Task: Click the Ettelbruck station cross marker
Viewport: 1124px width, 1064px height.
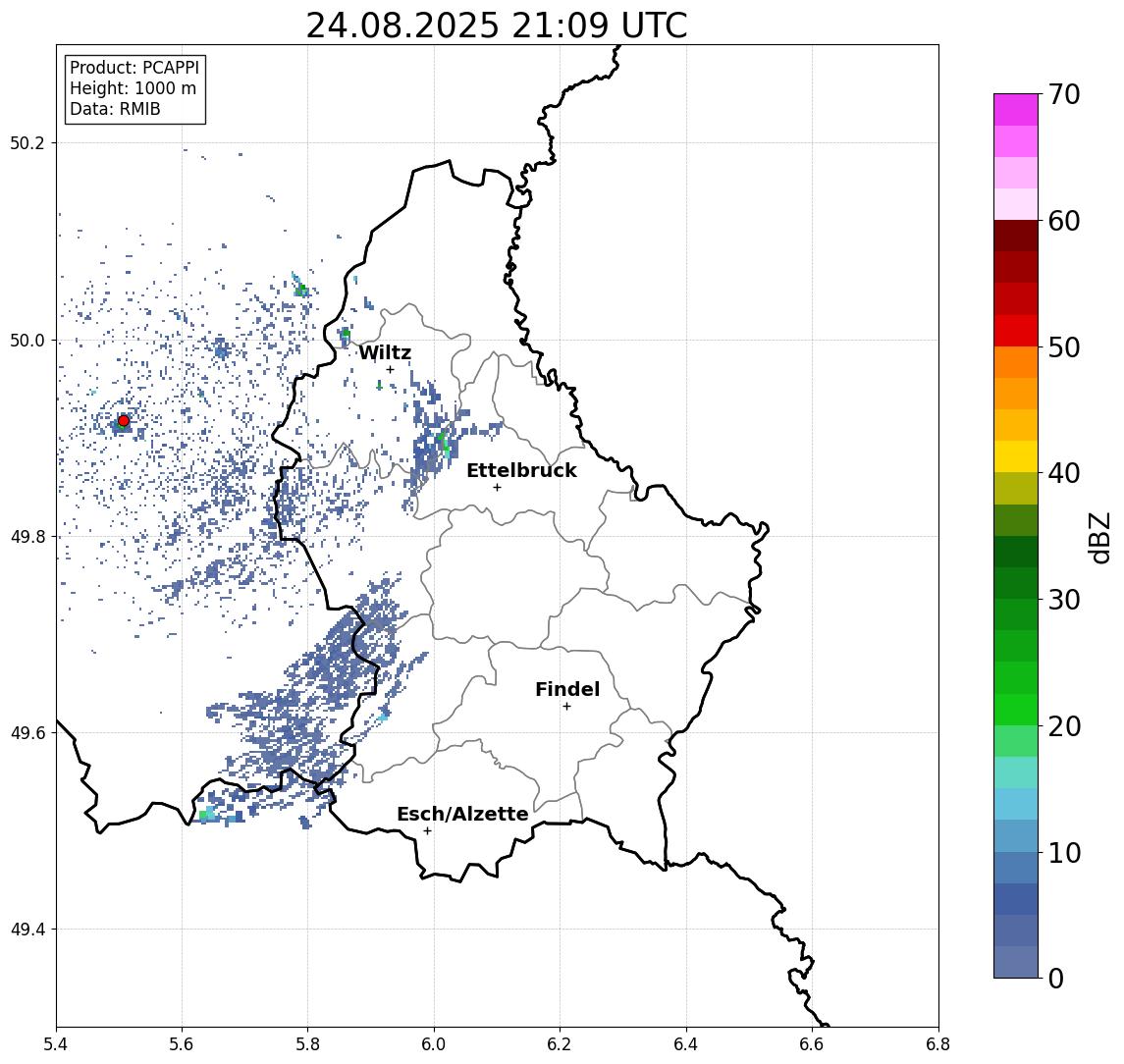Action: click(497, 488)
